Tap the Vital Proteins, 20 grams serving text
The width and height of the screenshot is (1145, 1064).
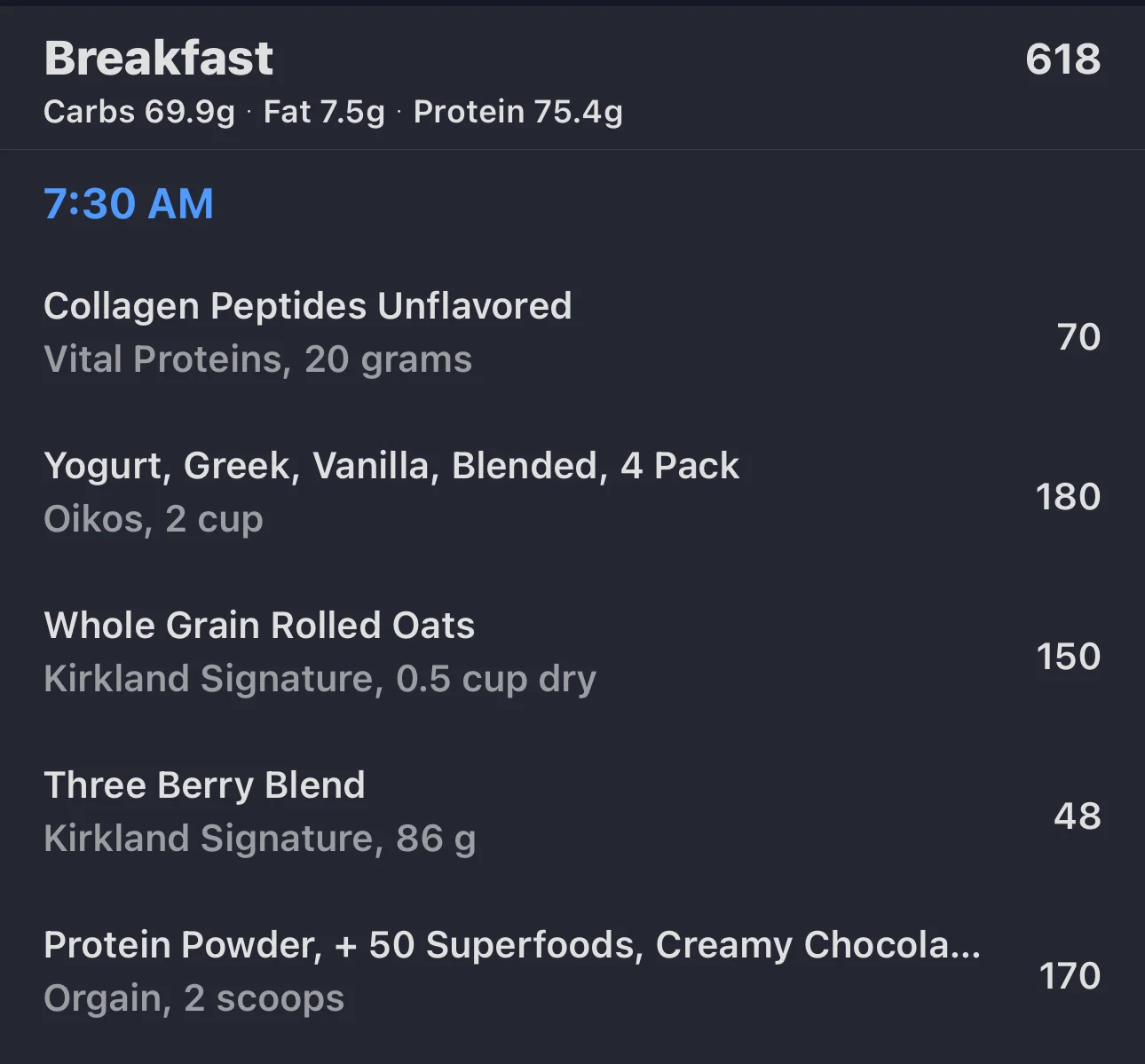coord(258,359)
